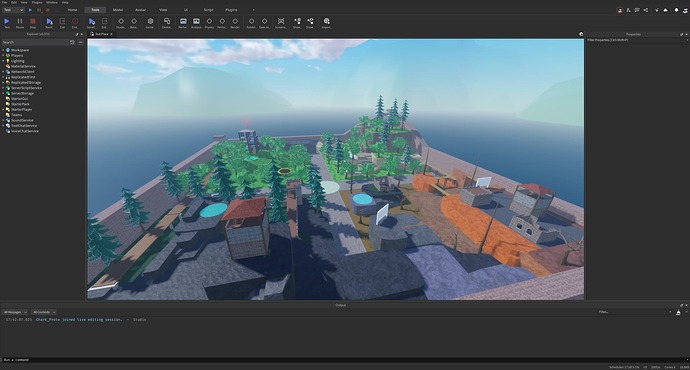This screenshot has width=690, height=370.
Task: Expand the Workspace node in Explorer
Action: 3,50
